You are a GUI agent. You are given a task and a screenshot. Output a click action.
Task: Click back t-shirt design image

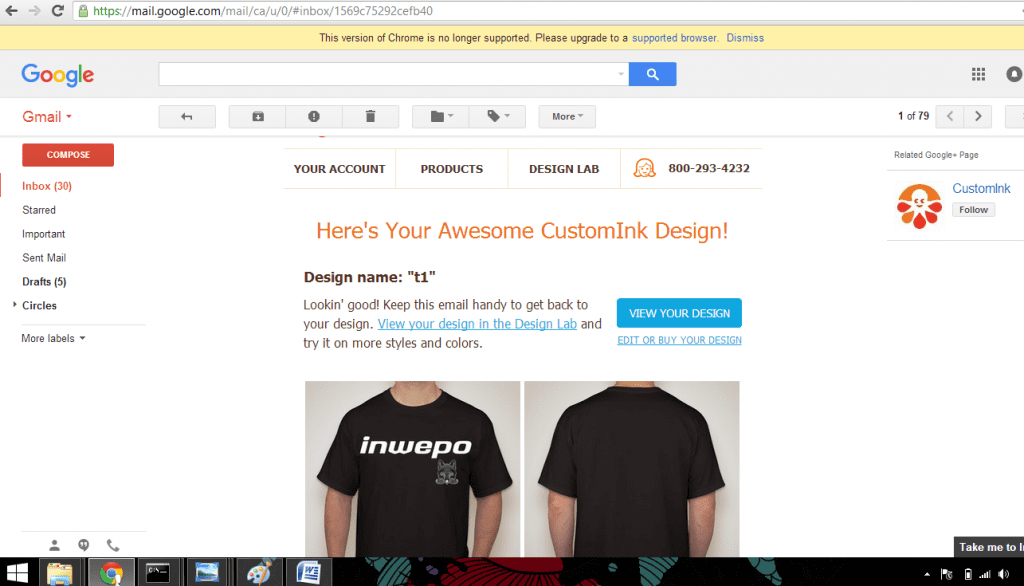pyautogui.click(x=632, y=469)
